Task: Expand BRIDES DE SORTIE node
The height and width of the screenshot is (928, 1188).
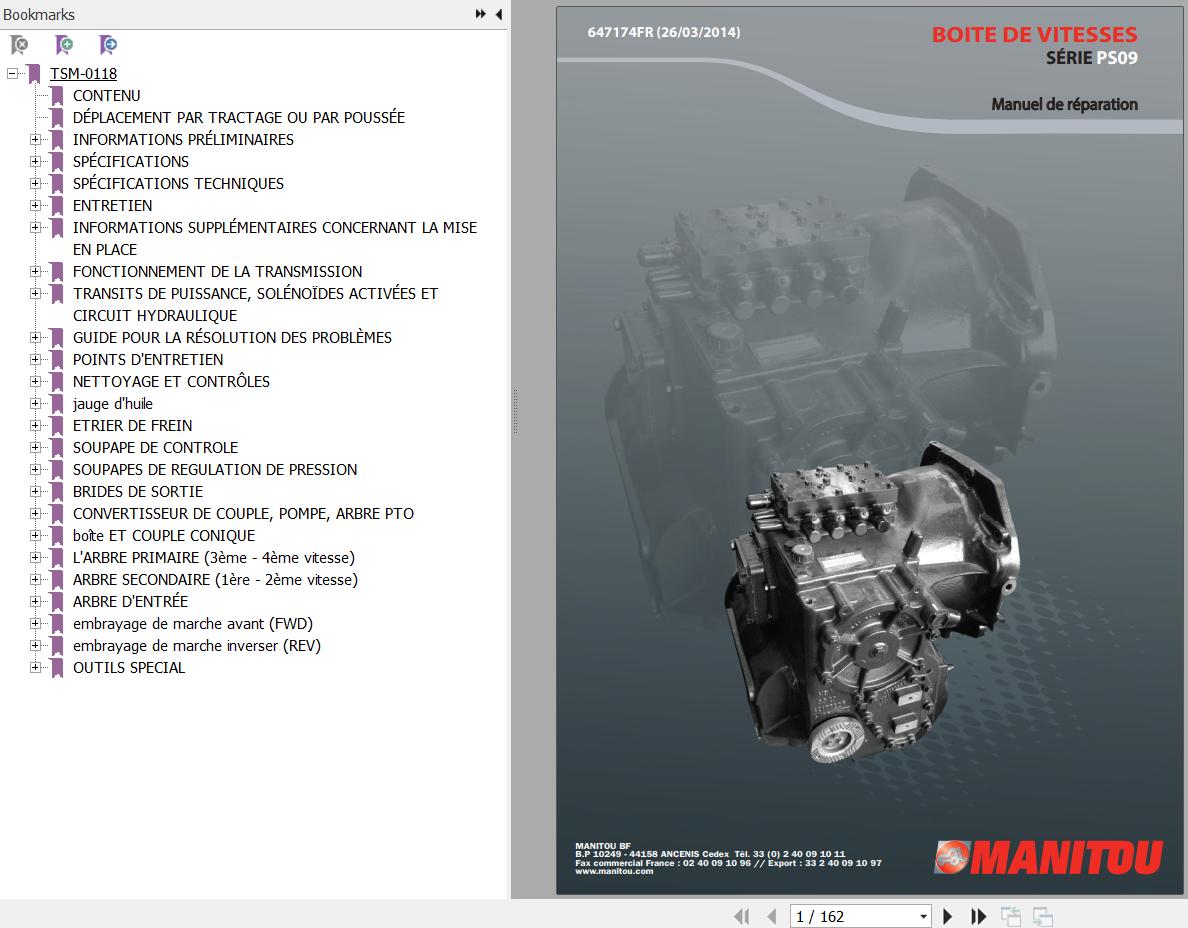Action: click(x=35, y=491)
